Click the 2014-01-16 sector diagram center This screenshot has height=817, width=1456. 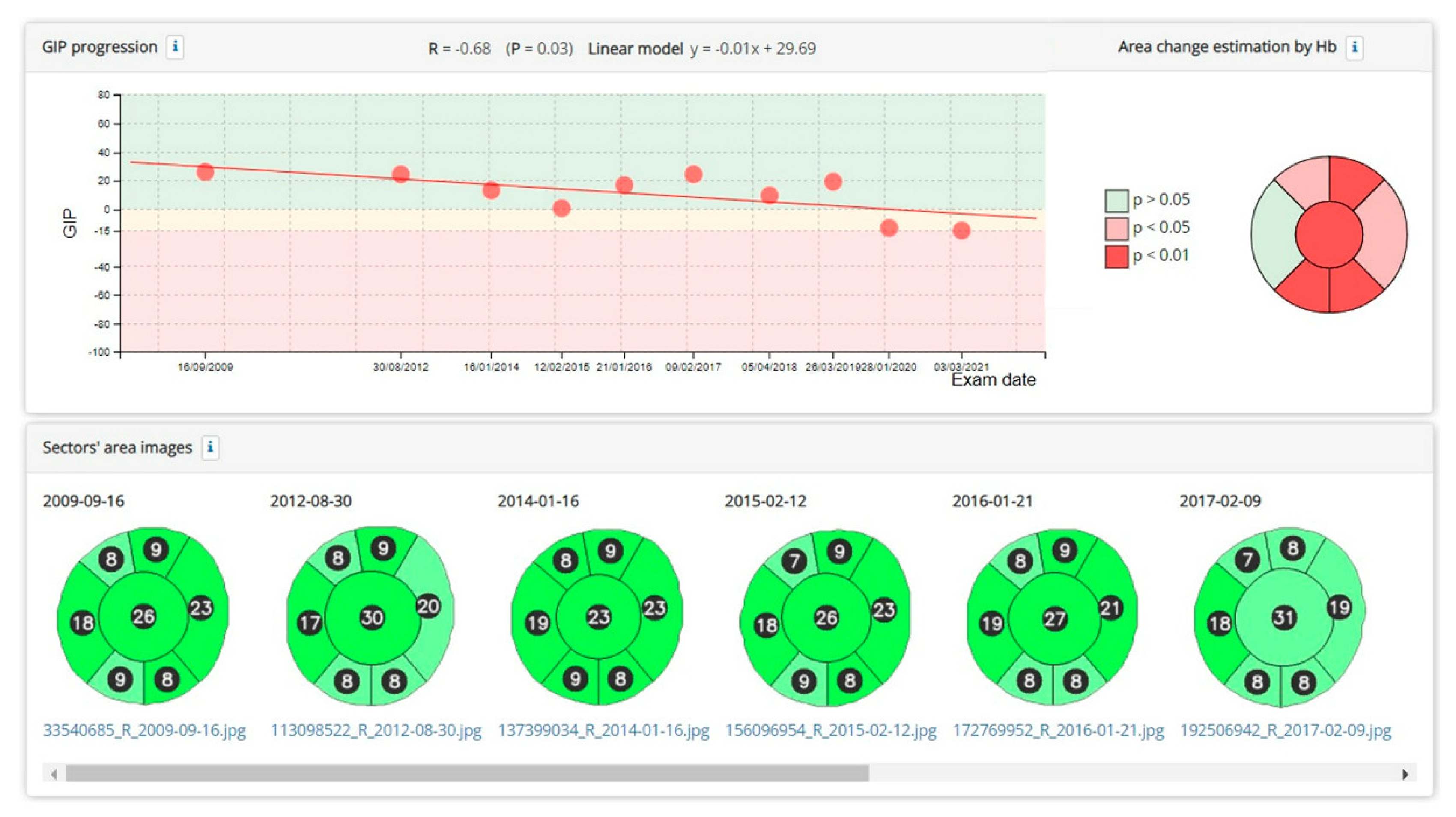(x=599, y=616)
